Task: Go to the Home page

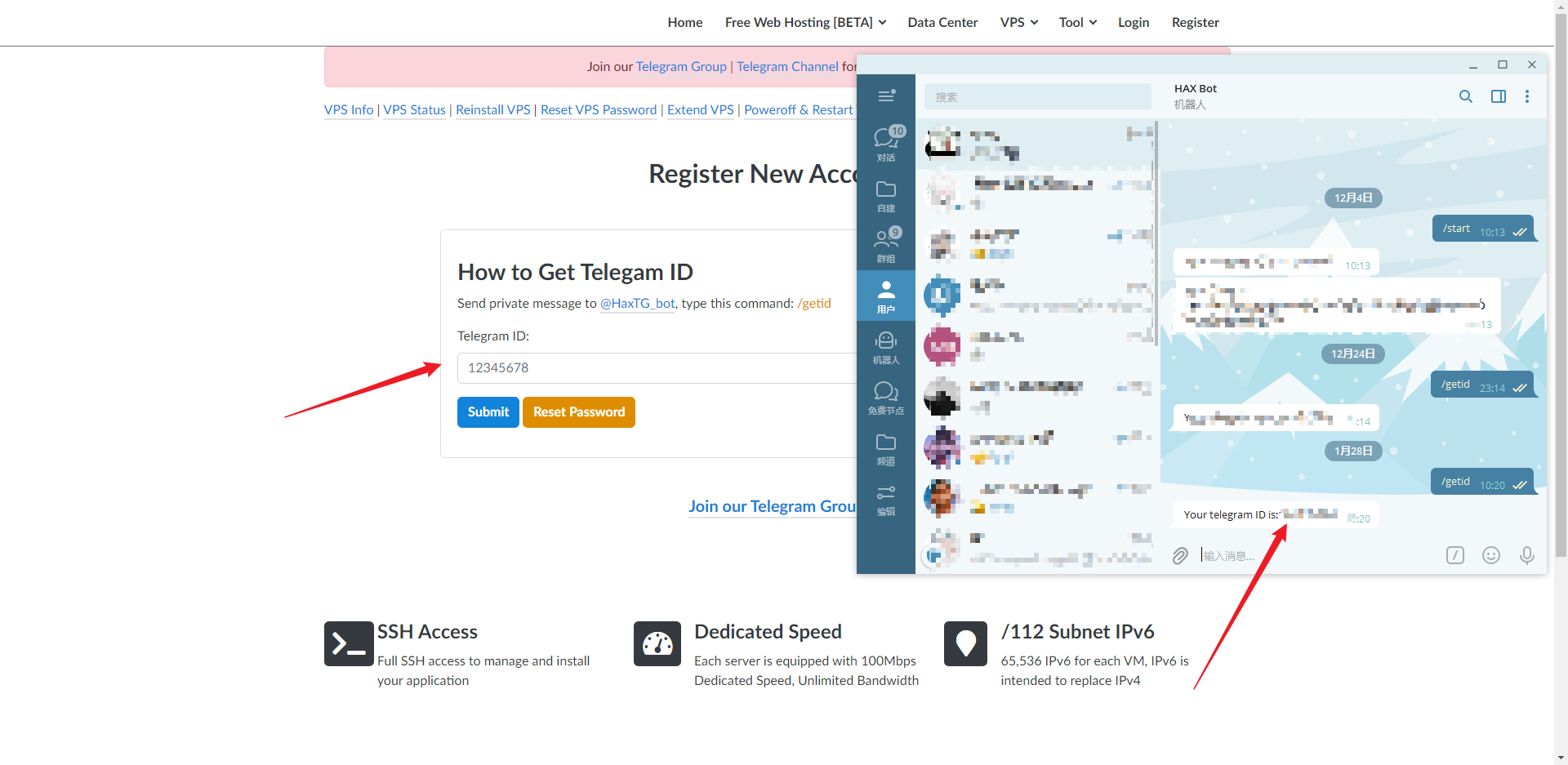Action: (x=685, y=22)
